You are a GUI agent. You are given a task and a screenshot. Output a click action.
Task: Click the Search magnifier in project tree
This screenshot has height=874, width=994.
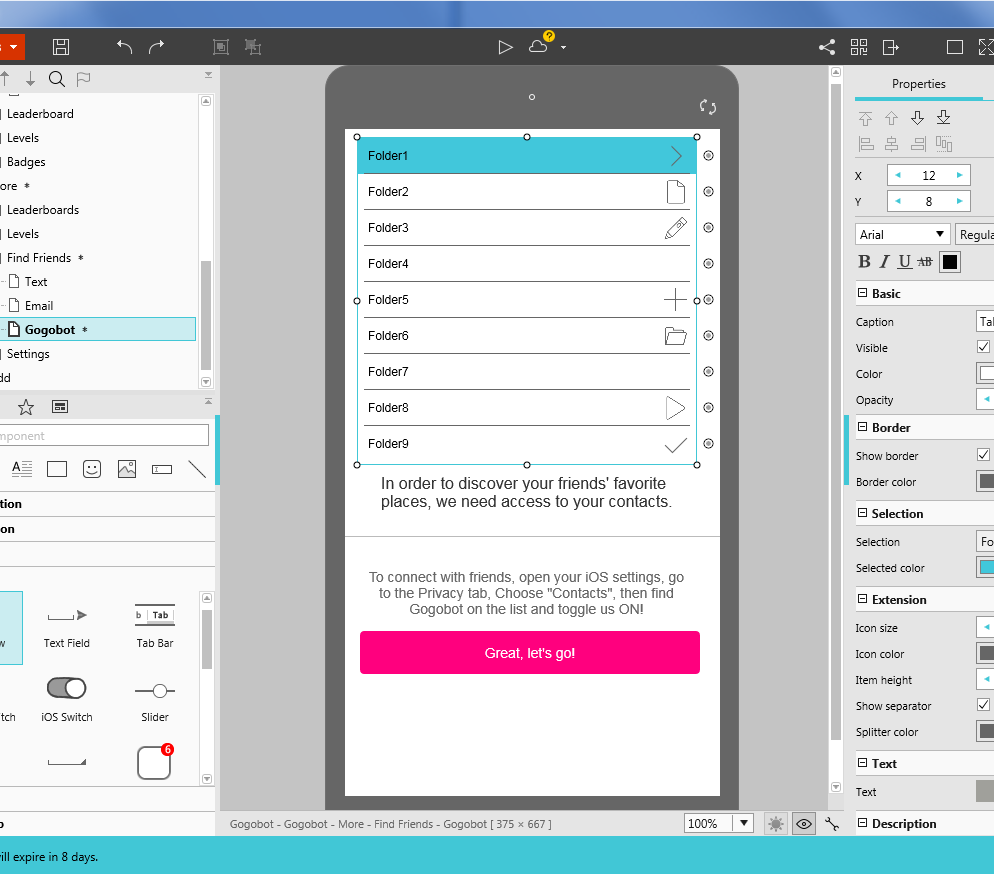56,79
